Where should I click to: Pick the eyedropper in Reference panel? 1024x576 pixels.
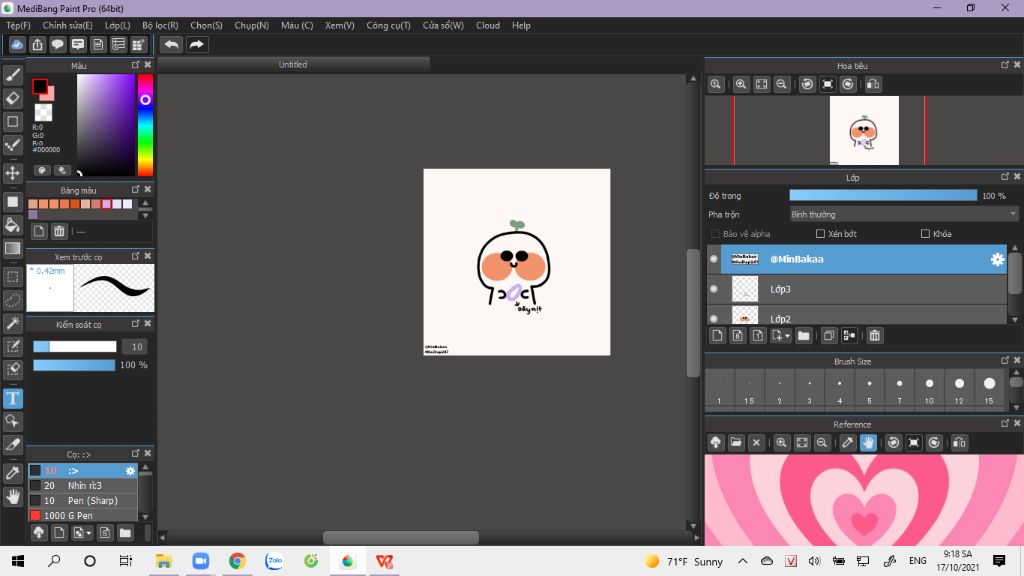848,443
